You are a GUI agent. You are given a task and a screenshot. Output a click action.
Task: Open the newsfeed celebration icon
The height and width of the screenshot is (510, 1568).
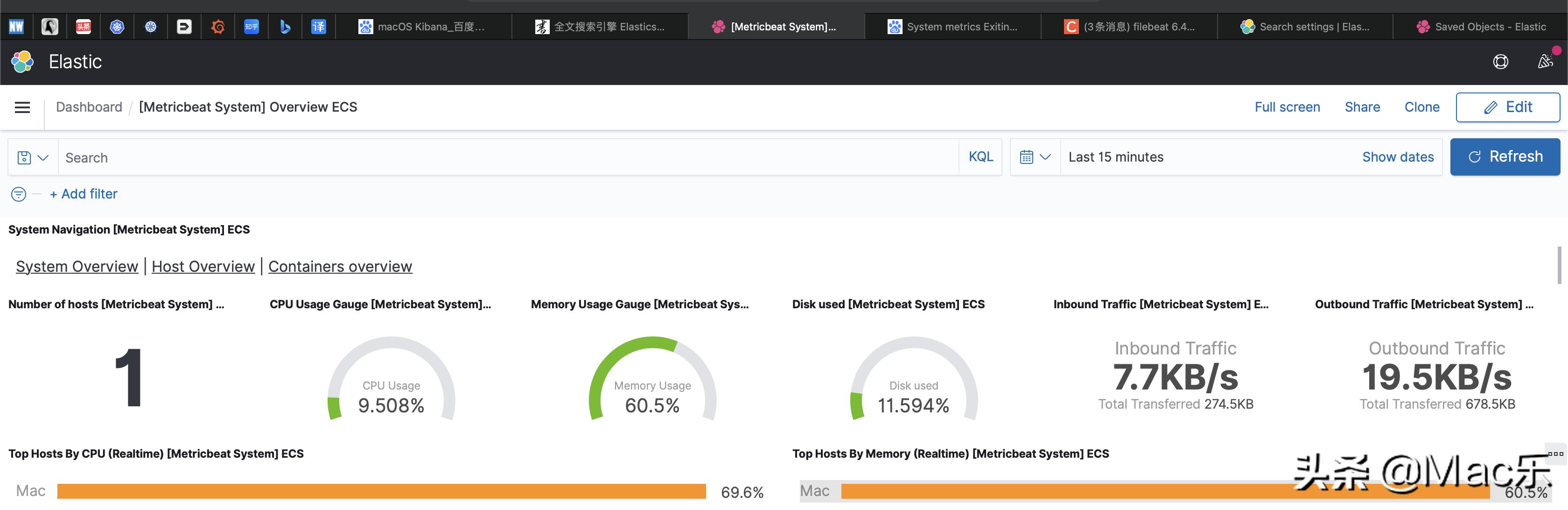[1546, 62]
